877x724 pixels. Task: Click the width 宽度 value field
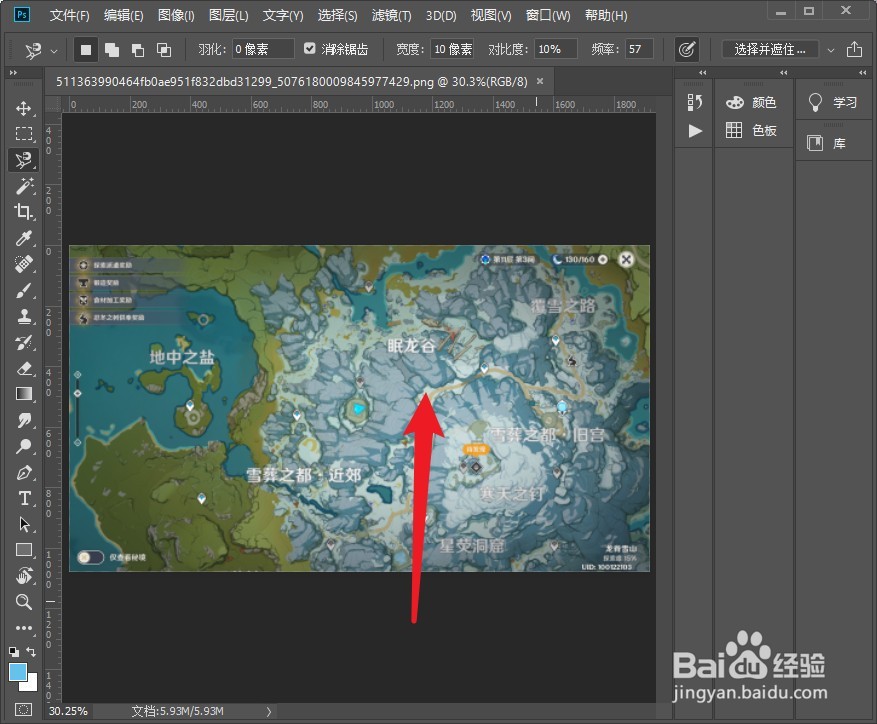pos(452,49)
